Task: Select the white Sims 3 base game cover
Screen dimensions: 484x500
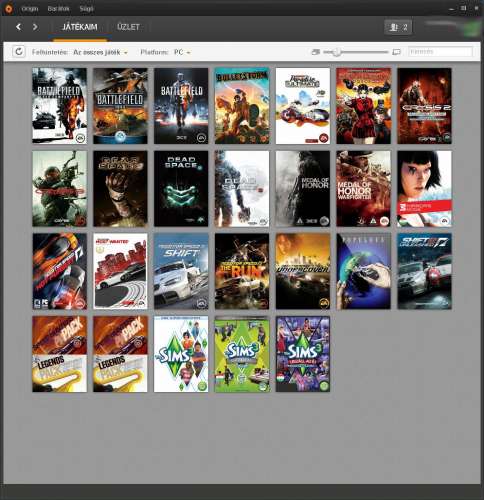Action: pos(181,354)
